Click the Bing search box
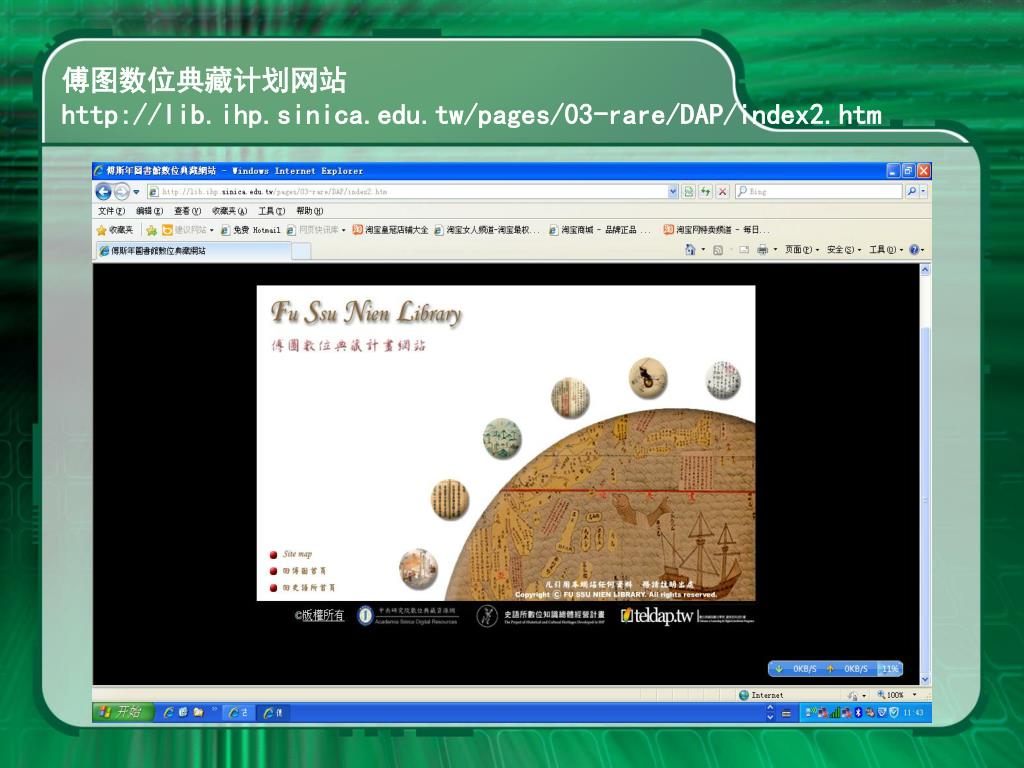 818,191
